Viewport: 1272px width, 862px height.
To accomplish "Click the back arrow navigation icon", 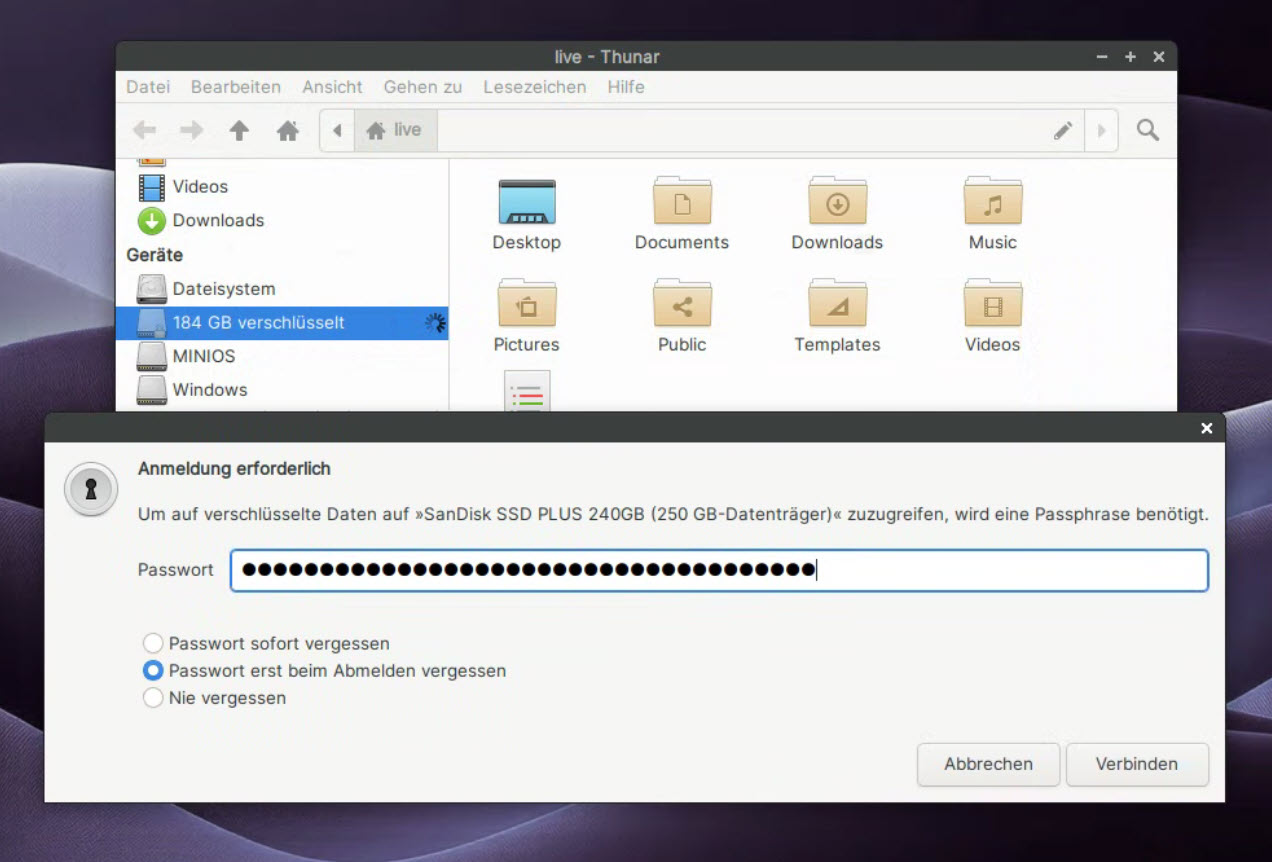I will coord(145,130).
